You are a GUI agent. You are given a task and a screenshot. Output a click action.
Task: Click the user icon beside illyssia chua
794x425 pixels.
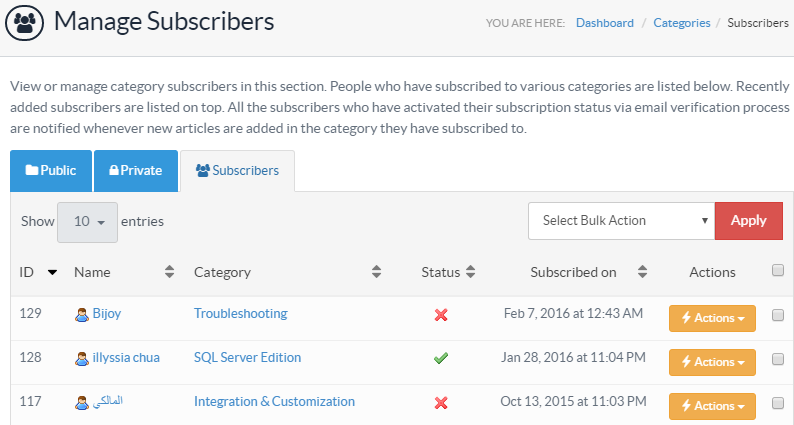(82, 358)
